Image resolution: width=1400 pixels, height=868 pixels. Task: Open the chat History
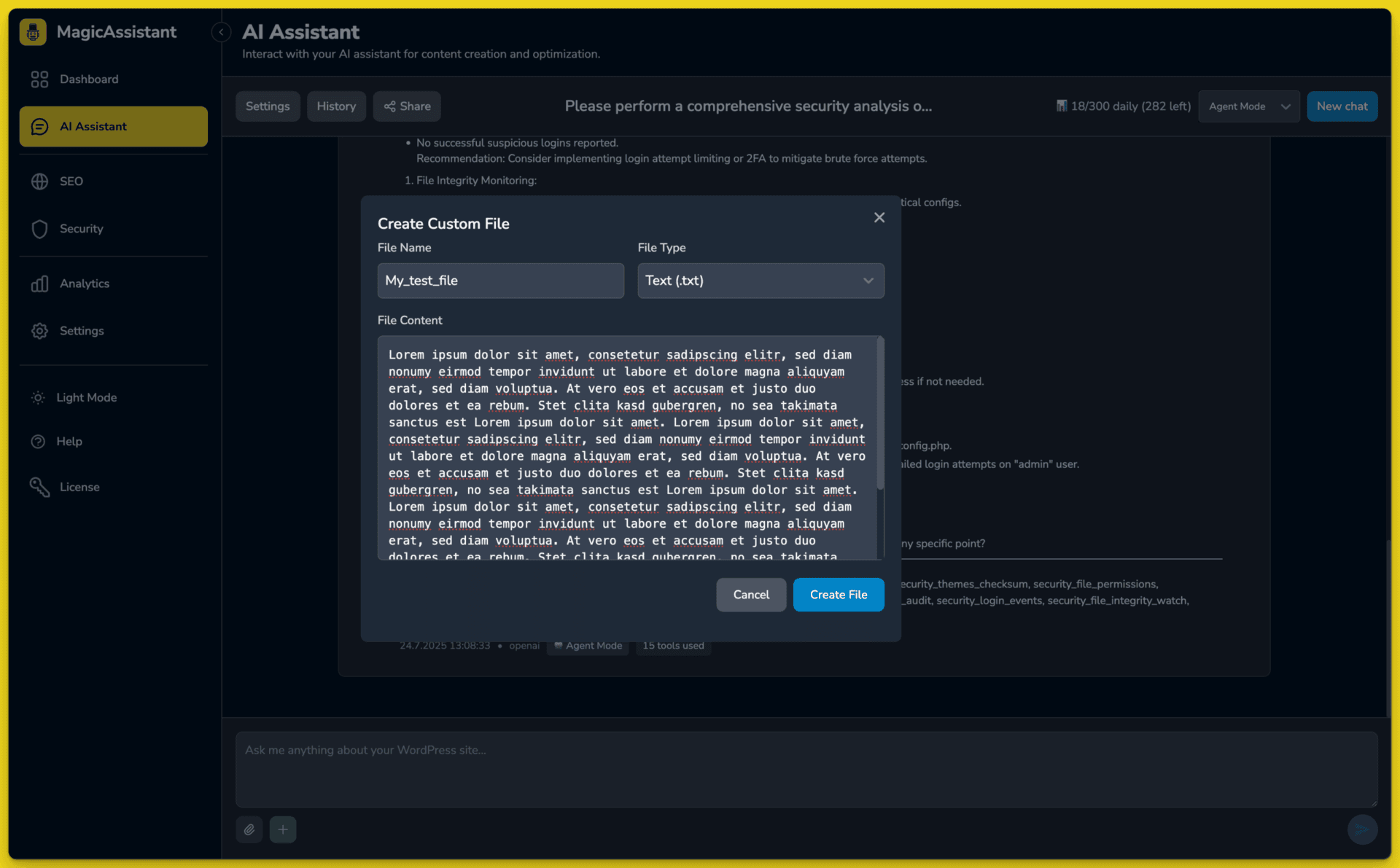pos(336,106)
